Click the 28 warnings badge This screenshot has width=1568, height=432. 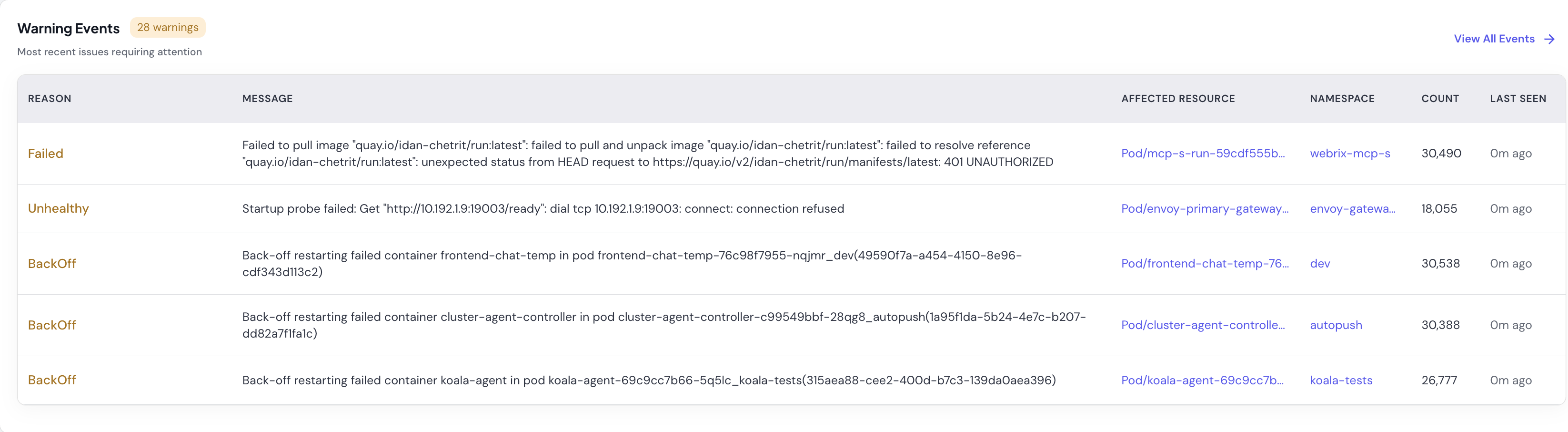[167, 27]
